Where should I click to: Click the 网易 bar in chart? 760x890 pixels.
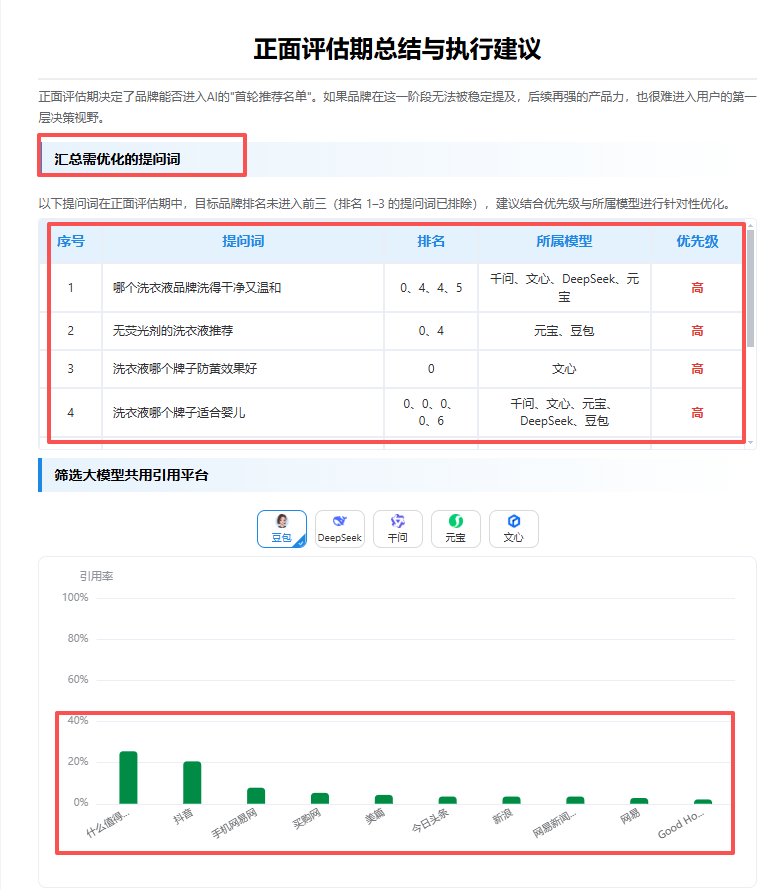(639, 801)
